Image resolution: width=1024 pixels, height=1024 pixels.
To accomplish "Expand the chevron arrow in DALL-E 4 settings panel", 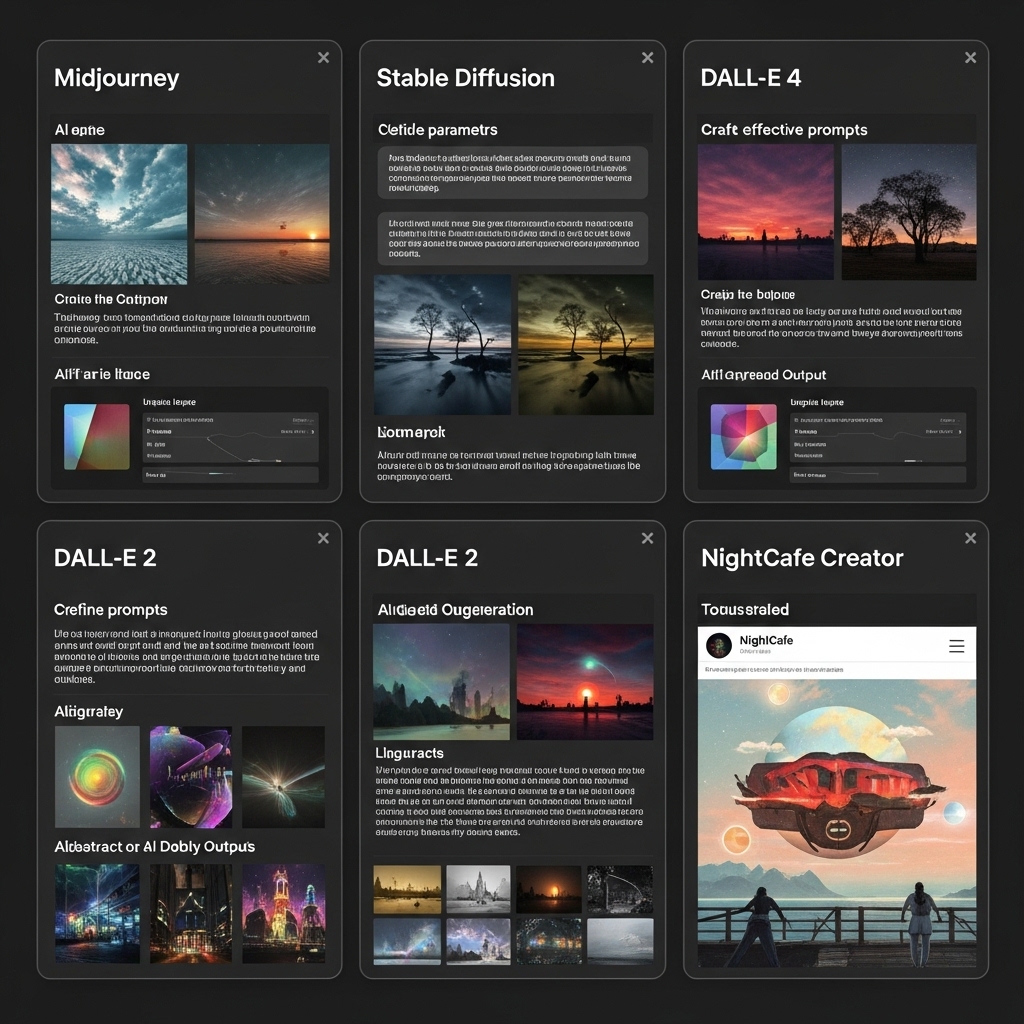I will [960, 432].
